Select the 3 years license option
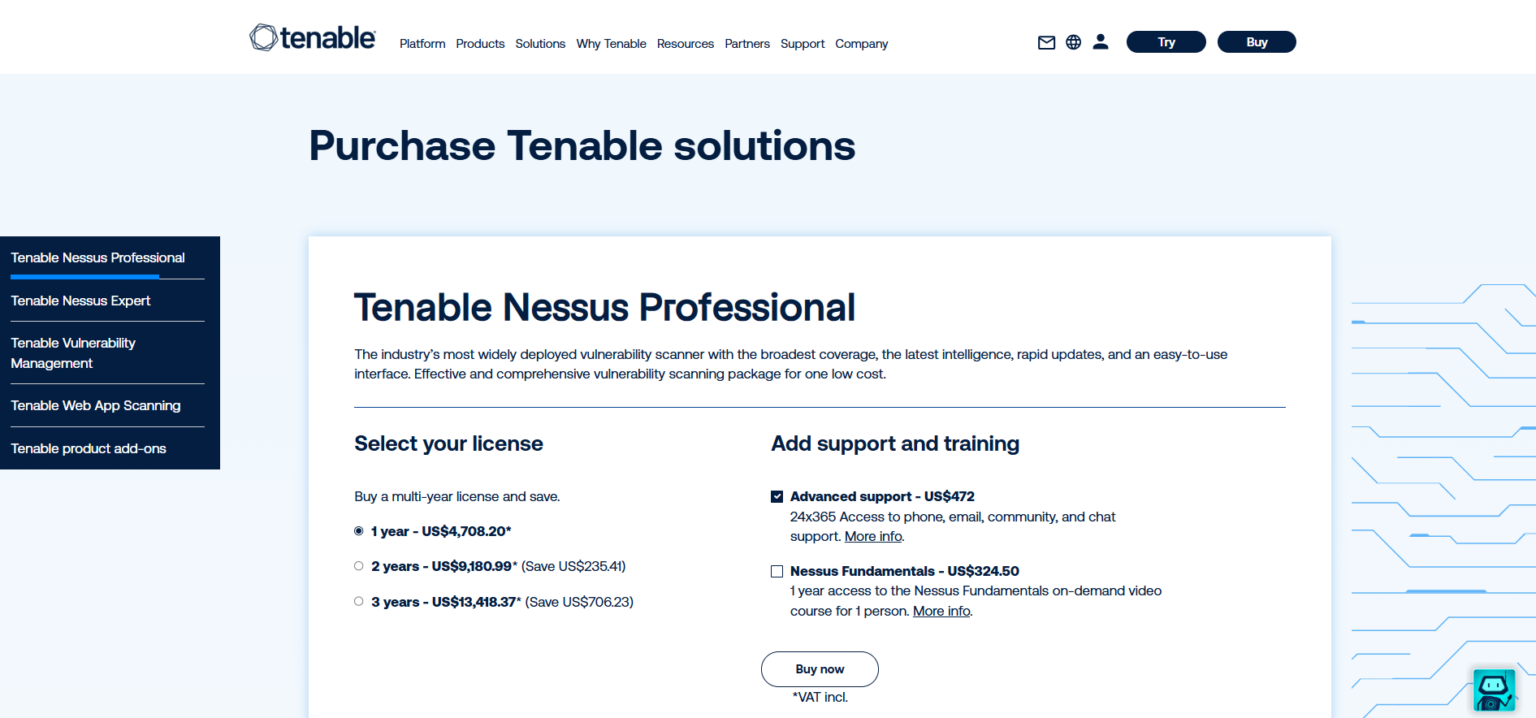Viewport: 1536px width, 718px height. 358,601
